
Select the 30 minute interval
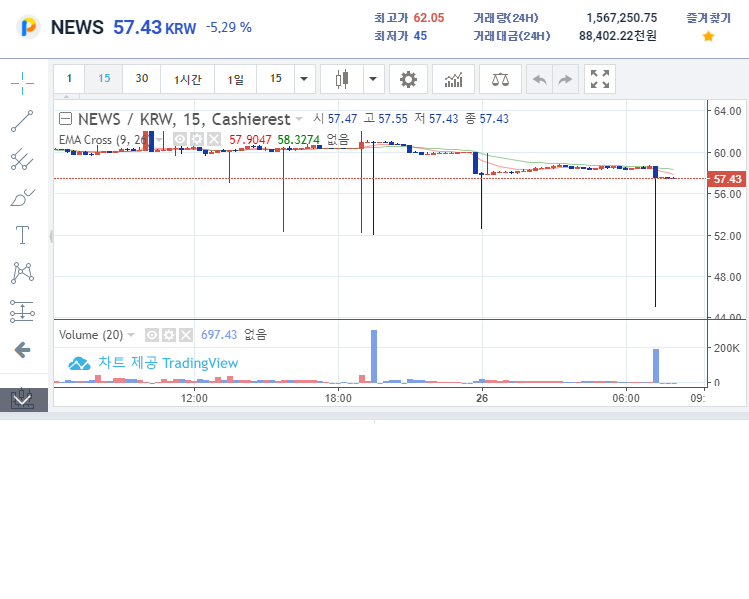141,79
